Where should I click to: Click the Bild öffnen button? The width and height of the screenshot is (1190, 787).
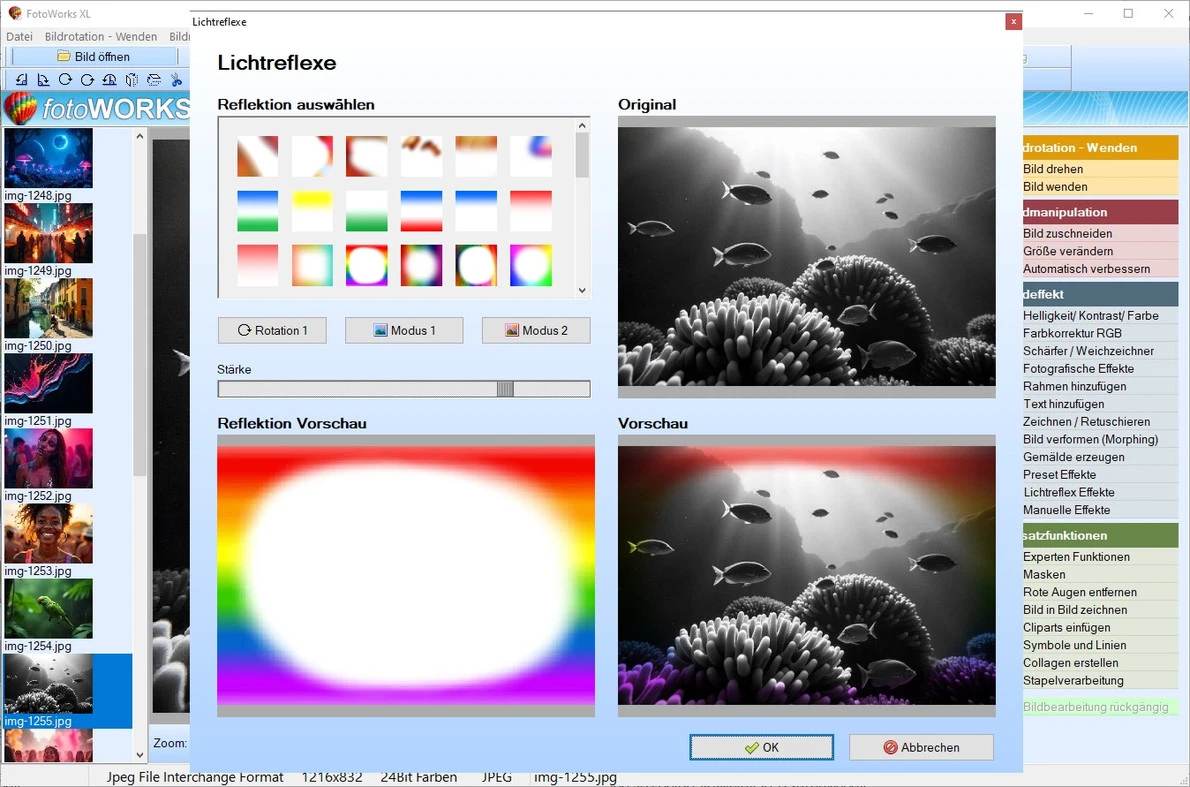point(94,56)
